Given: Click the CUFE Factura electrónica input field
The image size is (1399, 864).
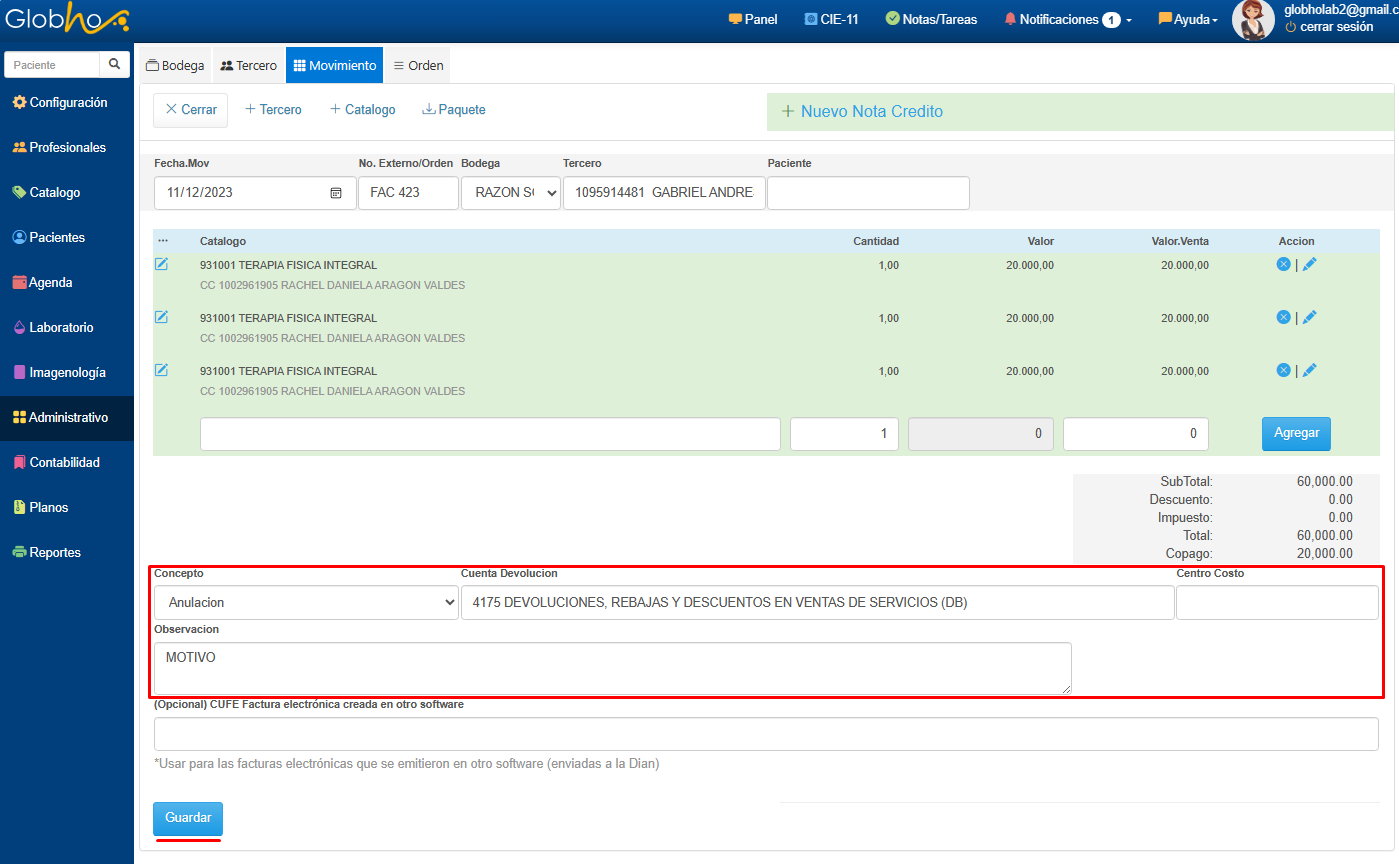Looking at the screenshot, I should click(x=766, y=733).
